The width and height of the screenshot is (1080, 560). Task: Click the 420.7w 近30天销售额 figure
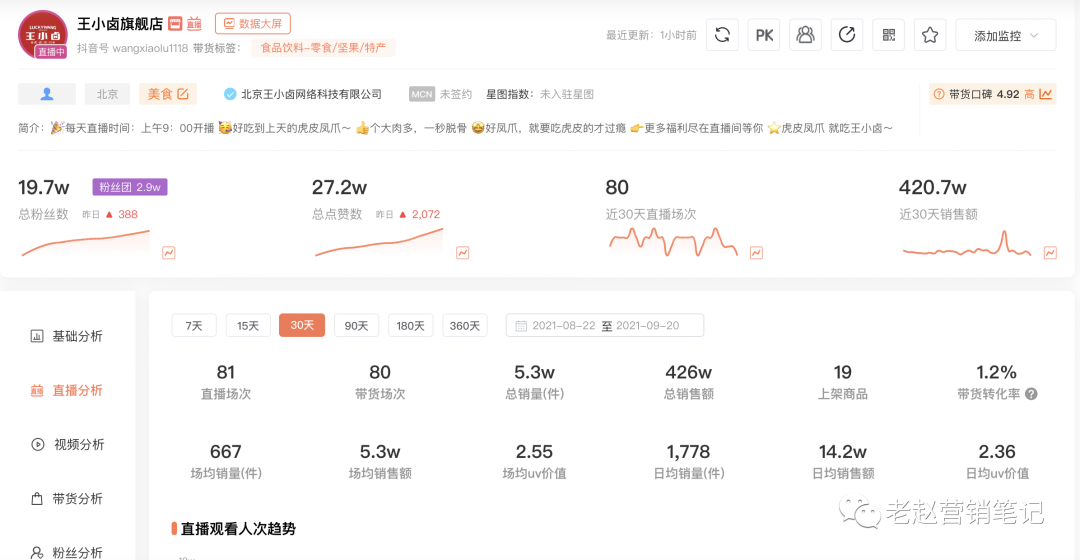(x=933, y=187)
